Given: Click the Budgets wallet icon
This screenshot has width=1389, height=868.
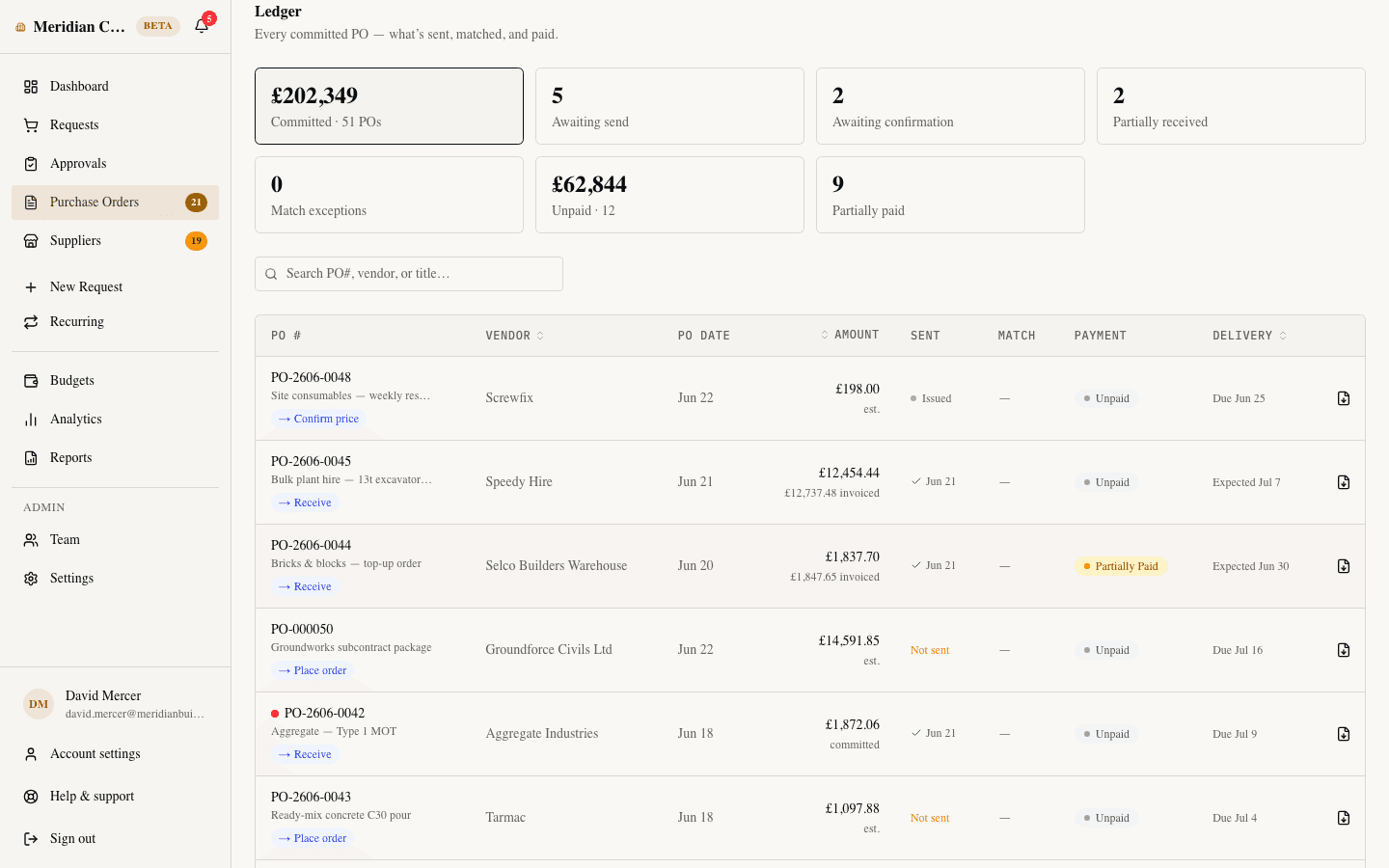Looking at the screenshot, I should pyautogui.click(x=31, y=381).
